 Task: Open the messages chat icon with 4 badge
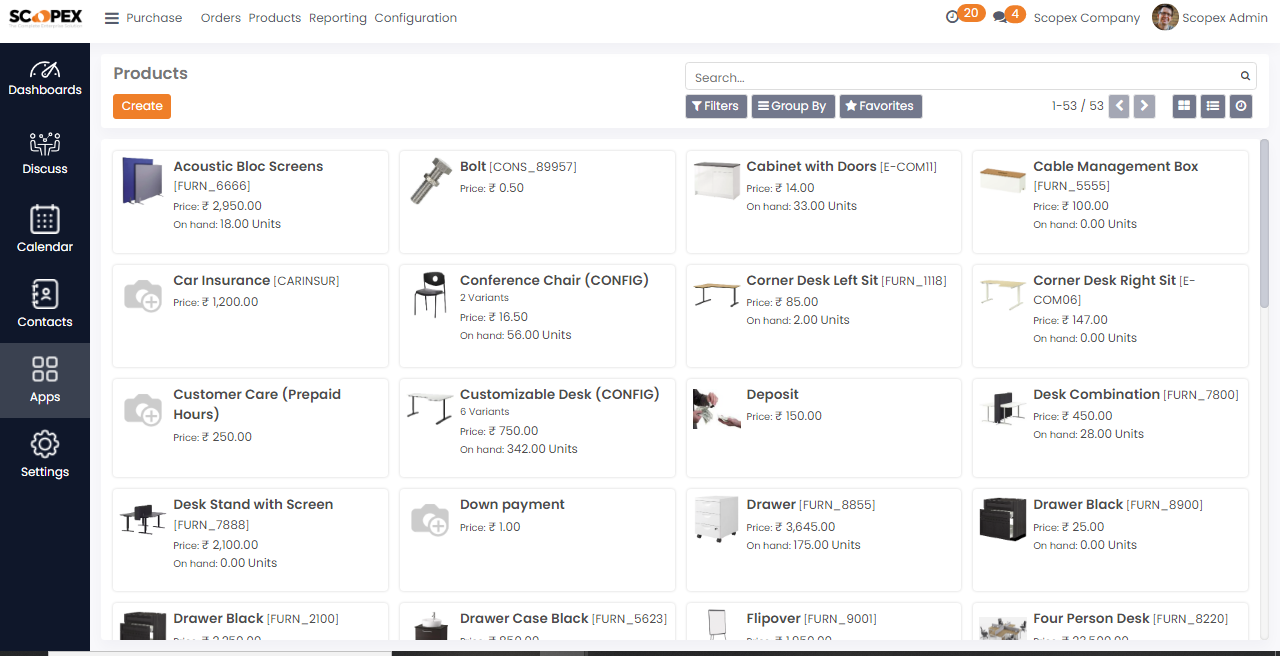coord(1000,18)
